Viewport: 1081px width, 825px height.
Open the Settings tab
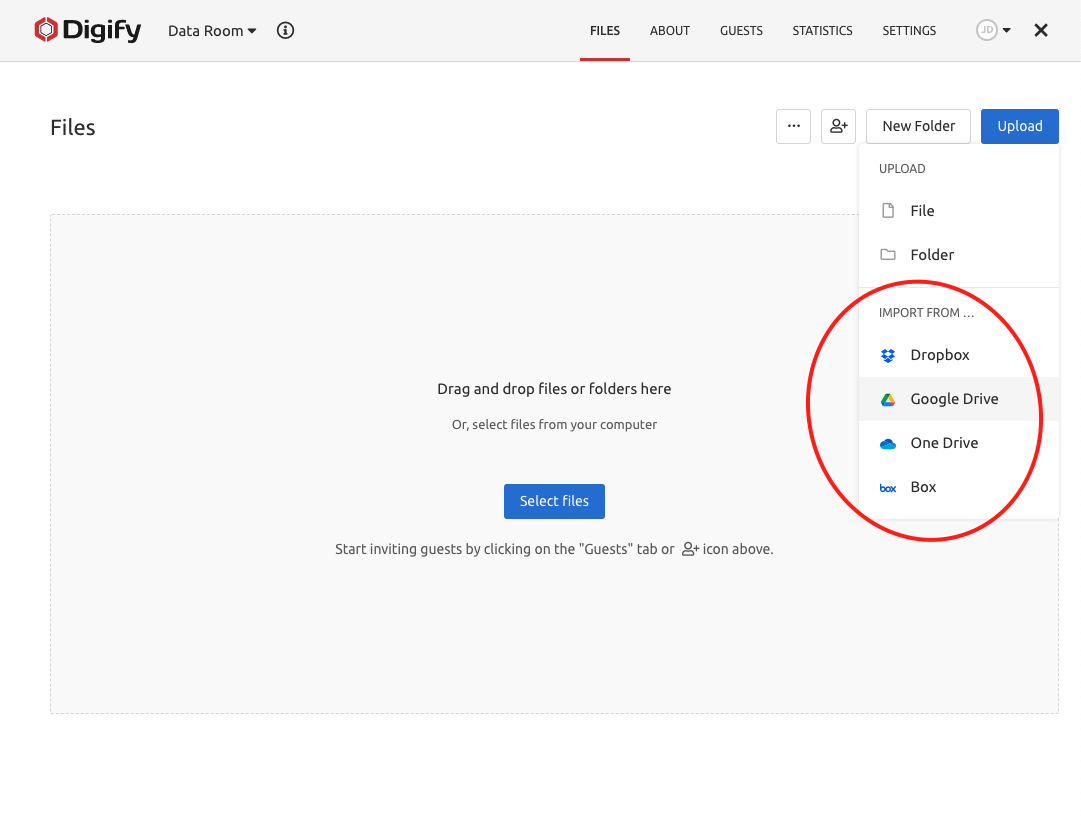tap(909, 31)
